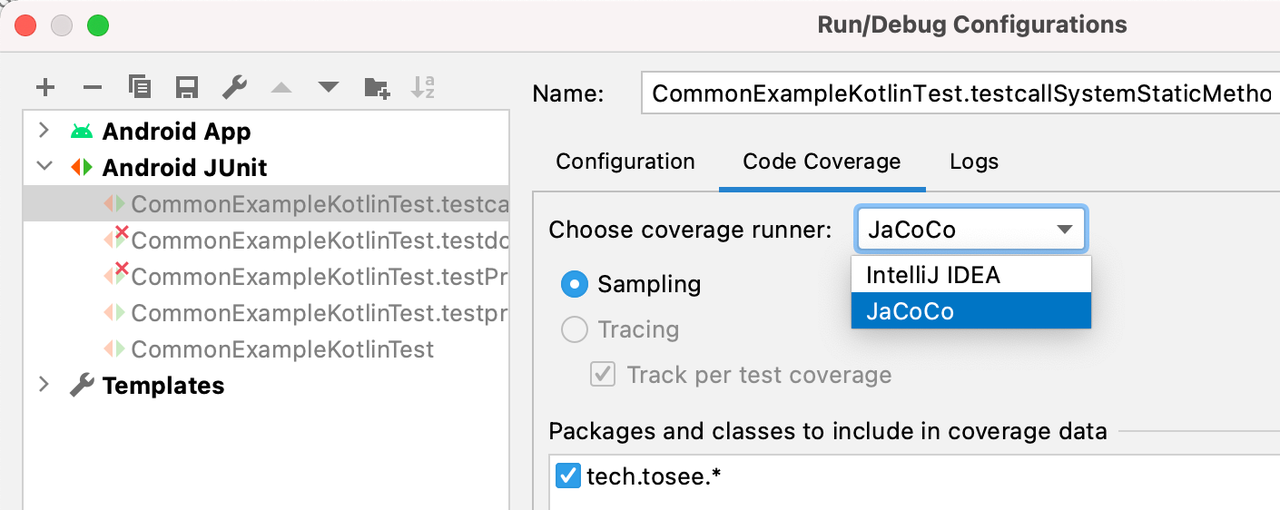Screen dimensions: 1280x510
Task: Select the Sampling radio button
Action: point(574,285)
